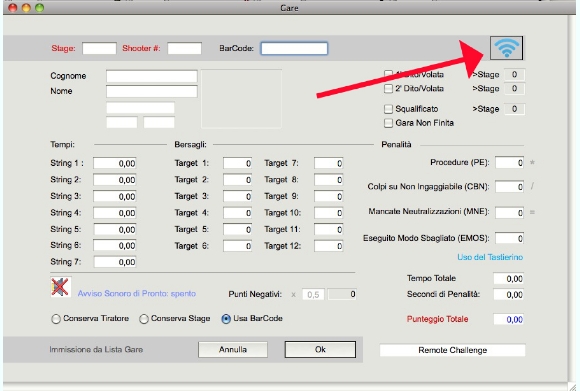Click Avviso Sonoro di Pronto link

click(136, 294)
